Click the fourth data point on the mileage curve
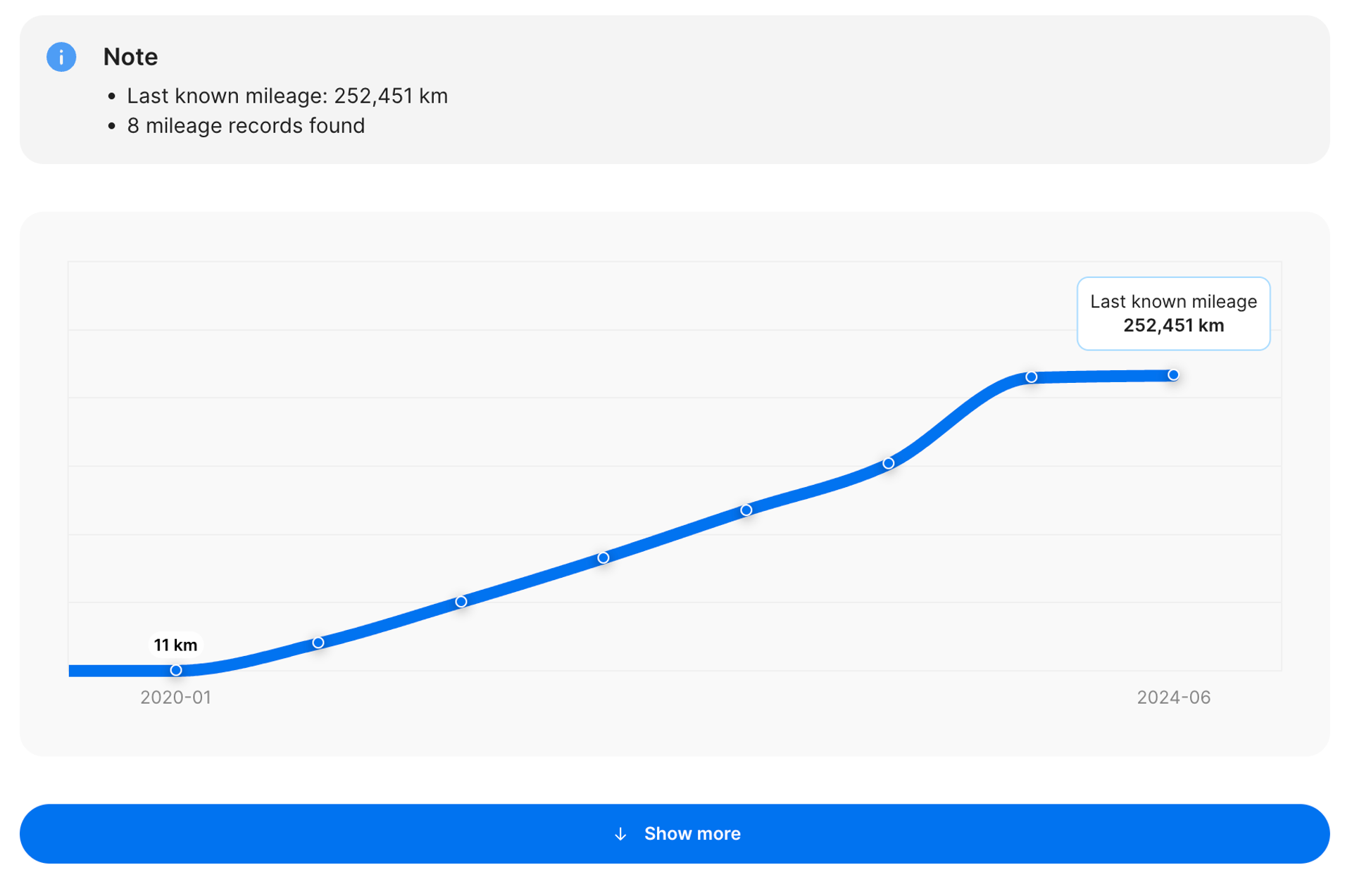Image resolution: width=1352 pixels, height=896 pixels. [603, 557]
